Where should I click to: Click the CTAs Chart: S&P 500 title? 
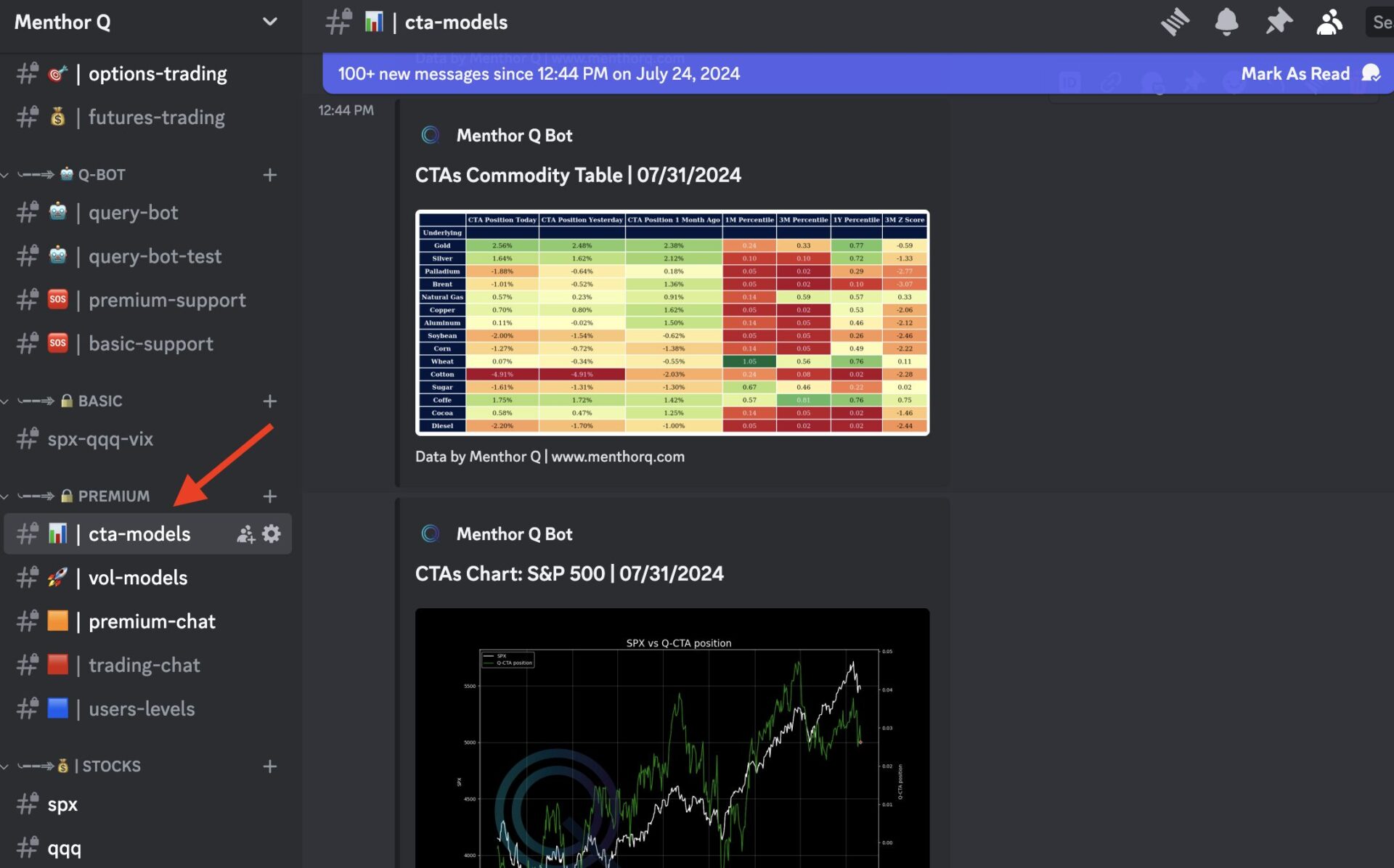tap(569, 573)
